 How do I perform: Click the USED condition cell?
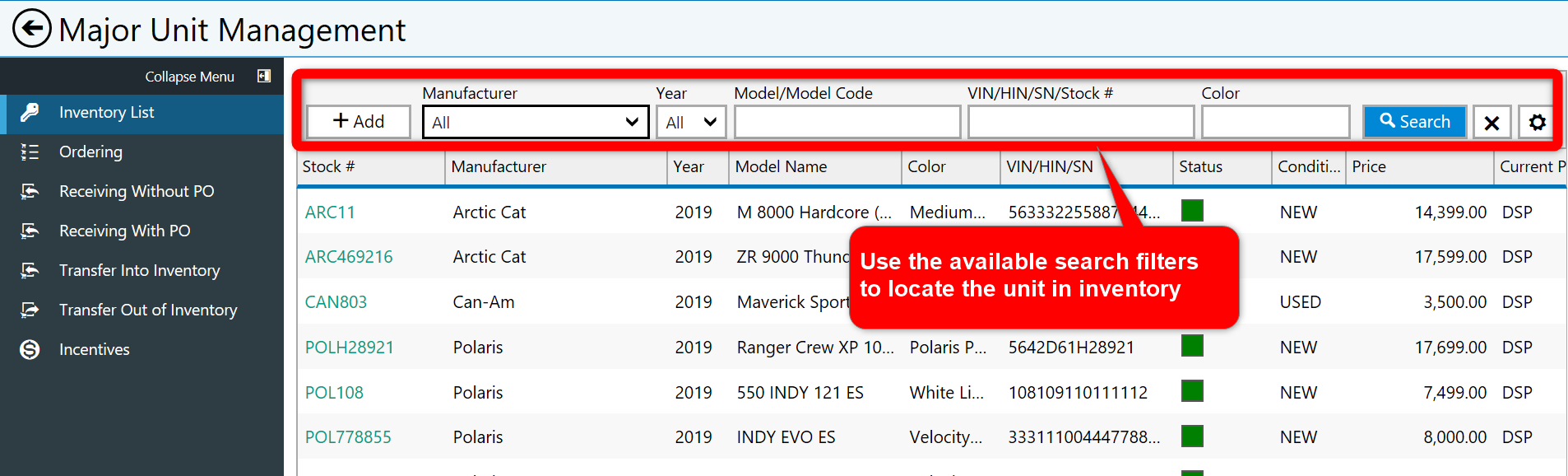point(1300,302)
